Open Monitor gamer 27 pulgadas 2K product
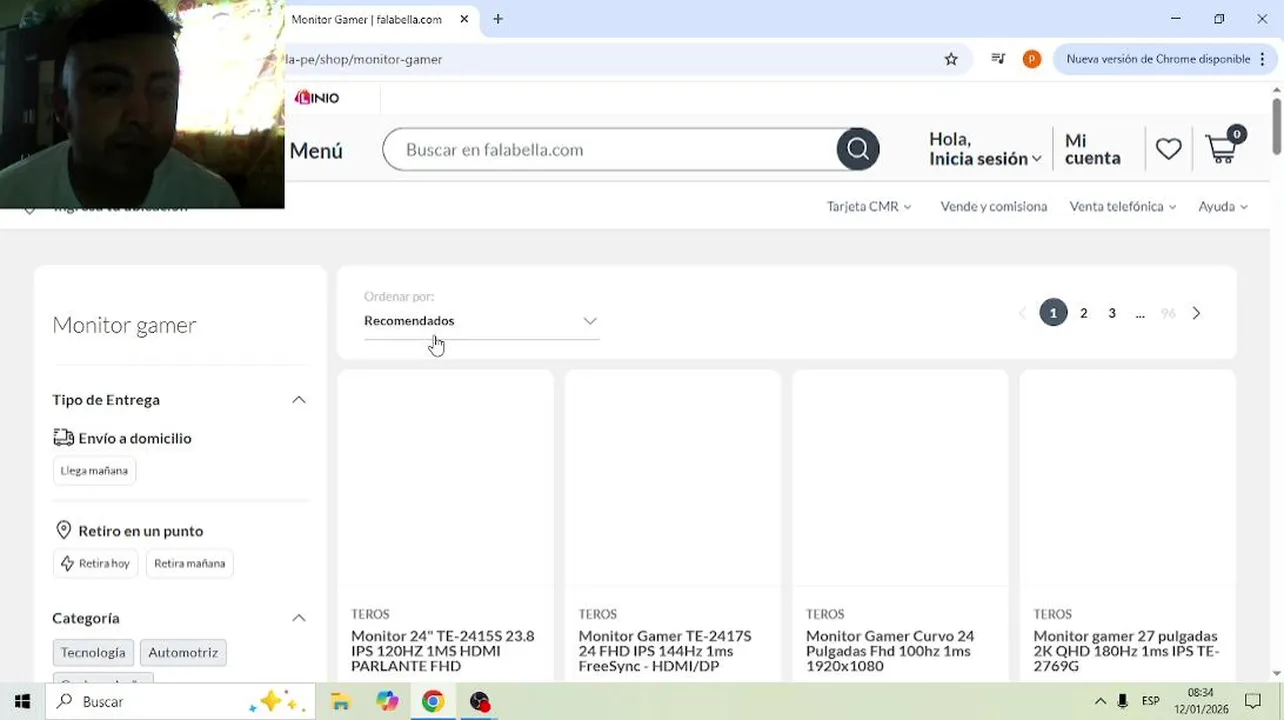Screen dimensions: 1284x720 1126,651
